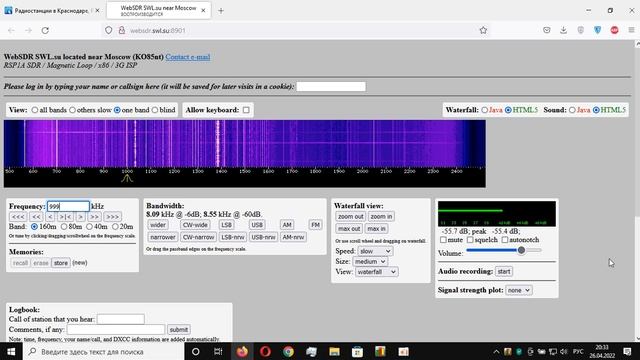The height and width of the screenshot is (360, 640).
Task: Open the waterfall Size dropdown
Action: point(370,261)
